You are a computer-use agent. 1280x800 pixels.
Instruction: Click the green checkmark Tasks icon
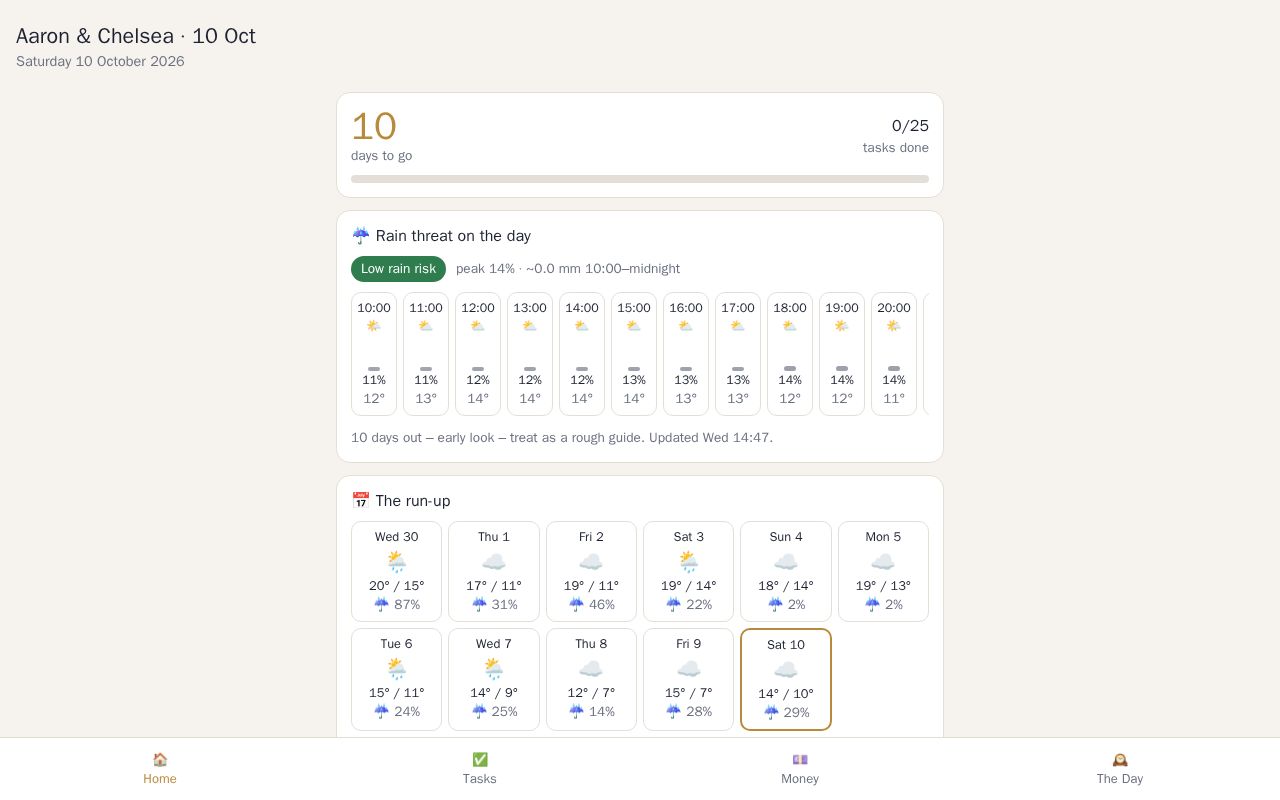pyautogui.click(x=480, y=760)
